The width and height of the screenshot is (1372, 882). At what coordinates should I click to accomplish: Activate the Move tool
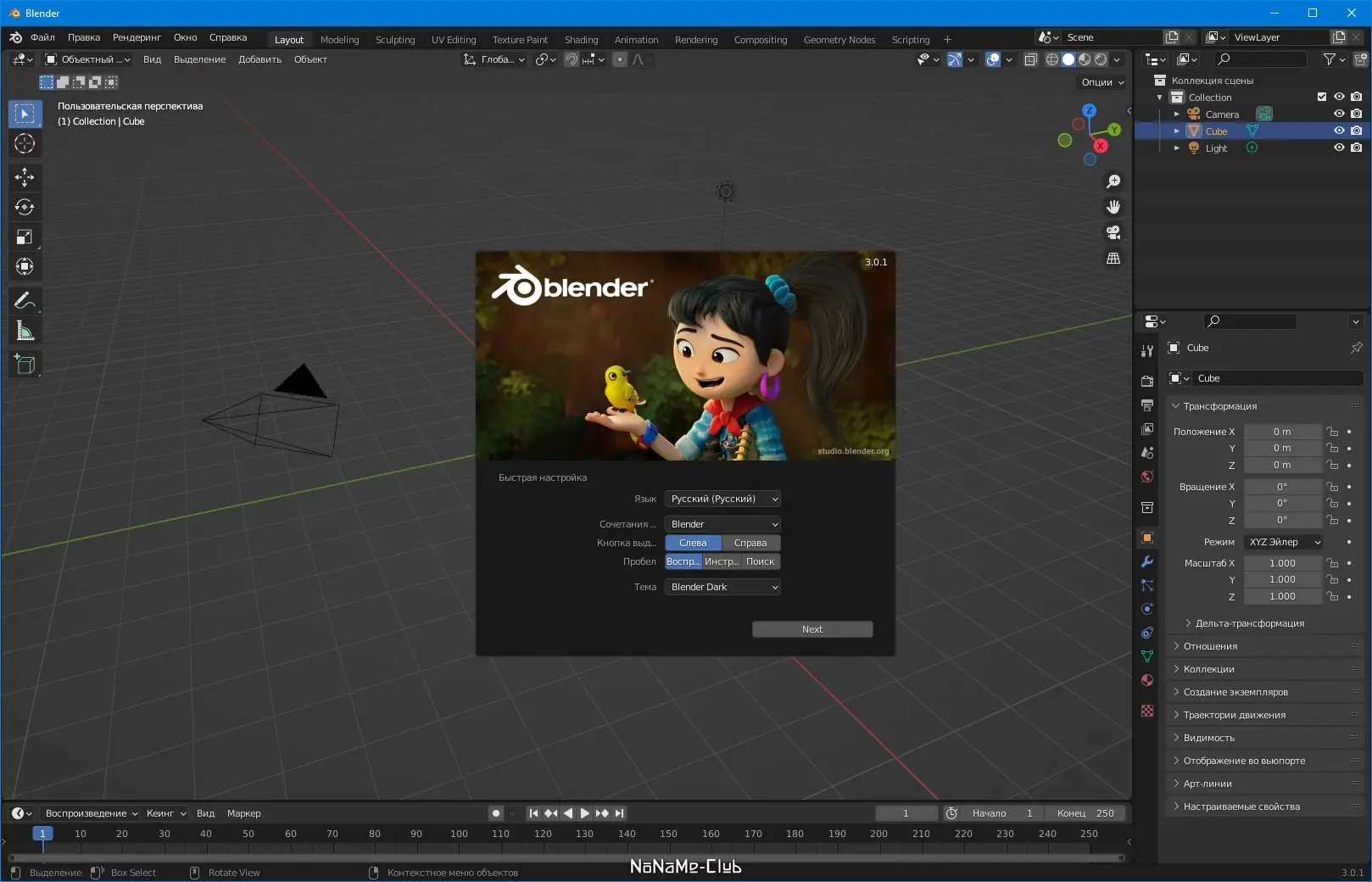point(25,177)
